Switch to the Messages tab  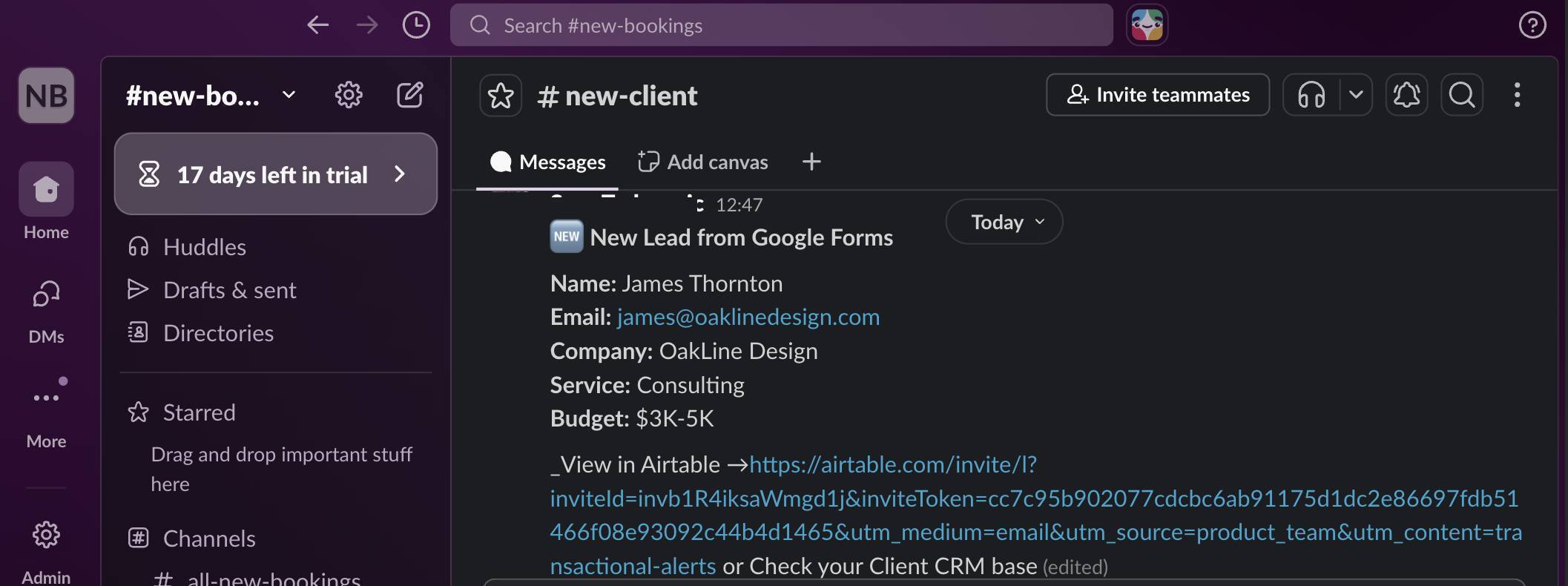[547, 162]
